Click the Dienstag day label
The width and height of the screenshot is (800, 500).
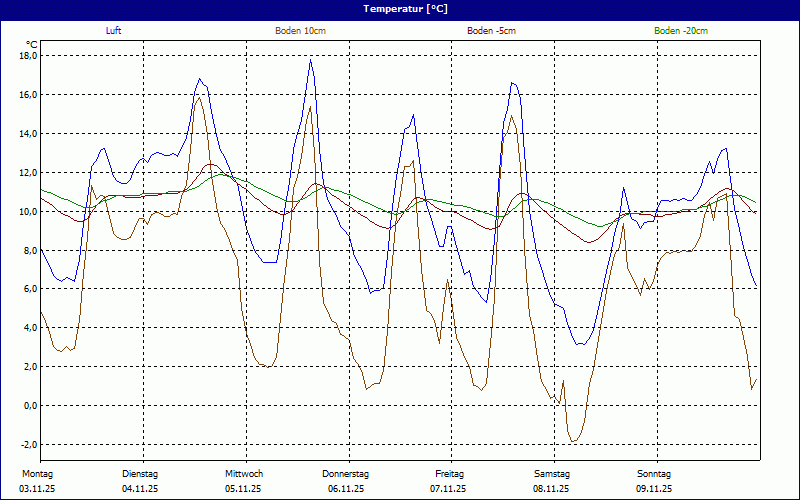tap(140, 474)
